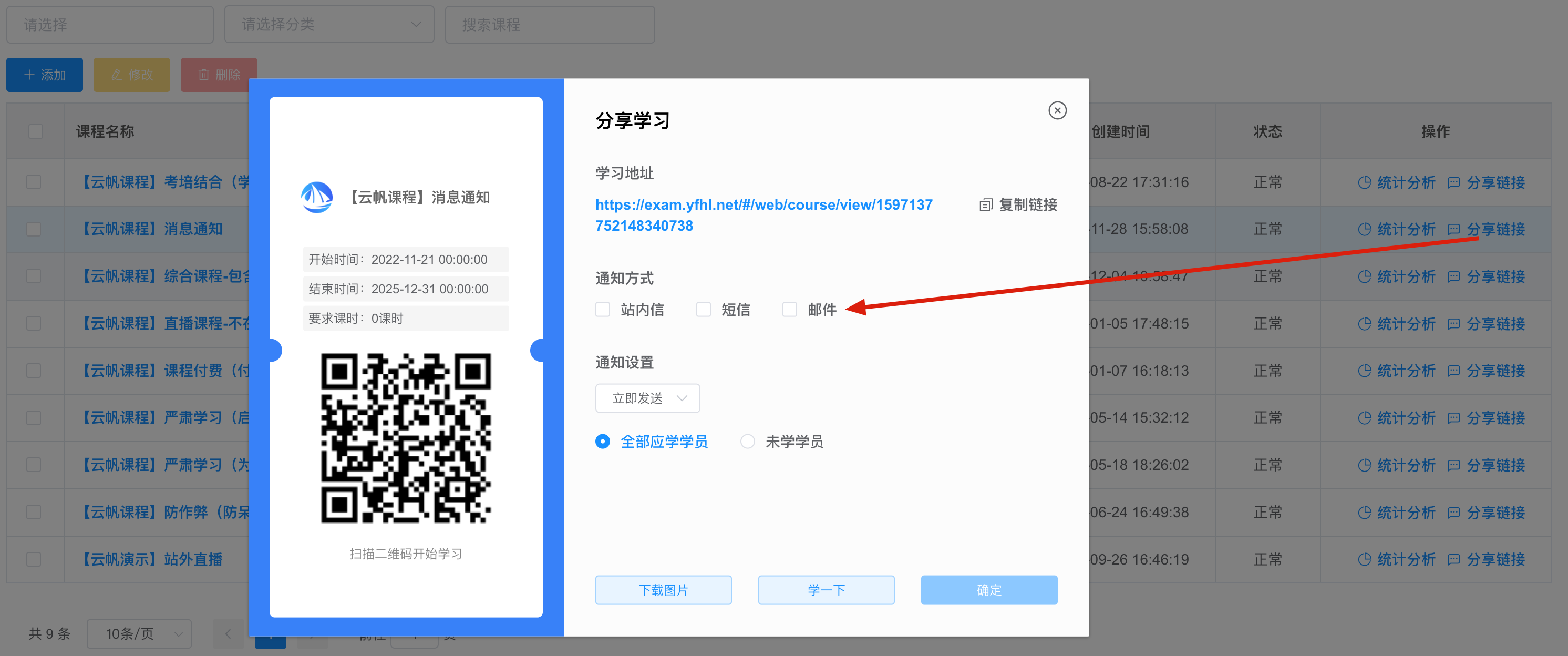Click the 复制链接 copy icon

(x=985, y=206)
